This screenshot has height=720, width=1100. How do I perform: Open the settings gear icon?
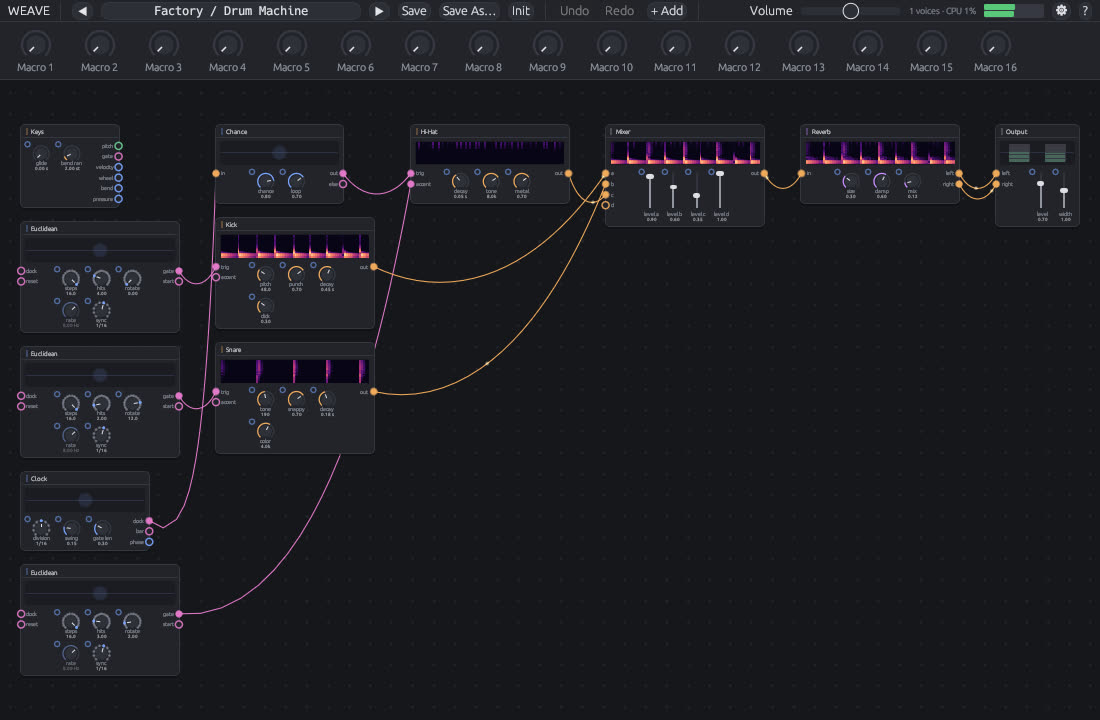point(1061,11)
